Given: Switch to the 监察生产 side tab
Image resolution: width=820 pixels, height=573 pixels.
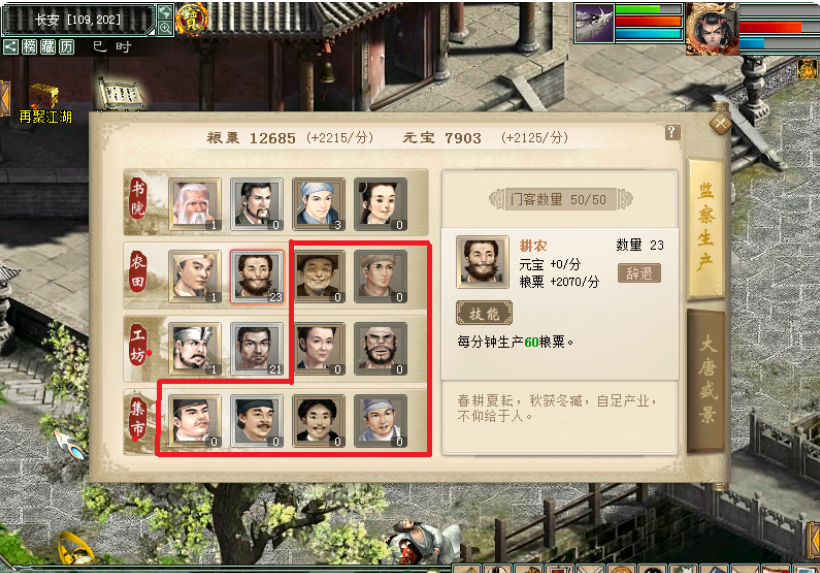Looking at the screenshot, I should click(705, 228).
